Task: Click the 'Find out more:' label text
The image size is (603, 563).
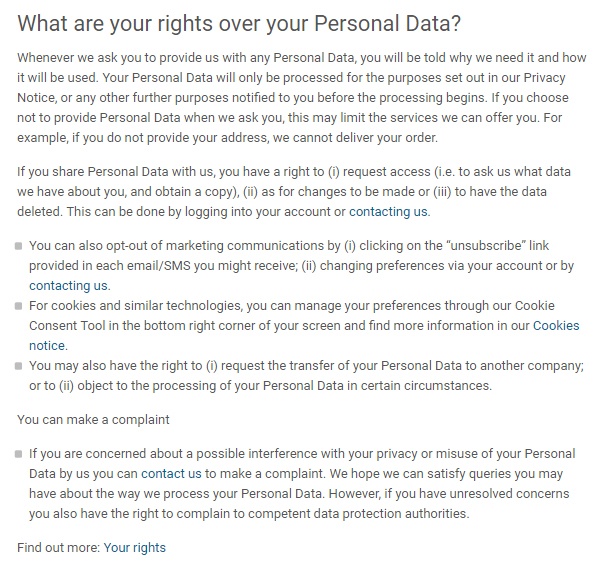Action: coord(59,548)
